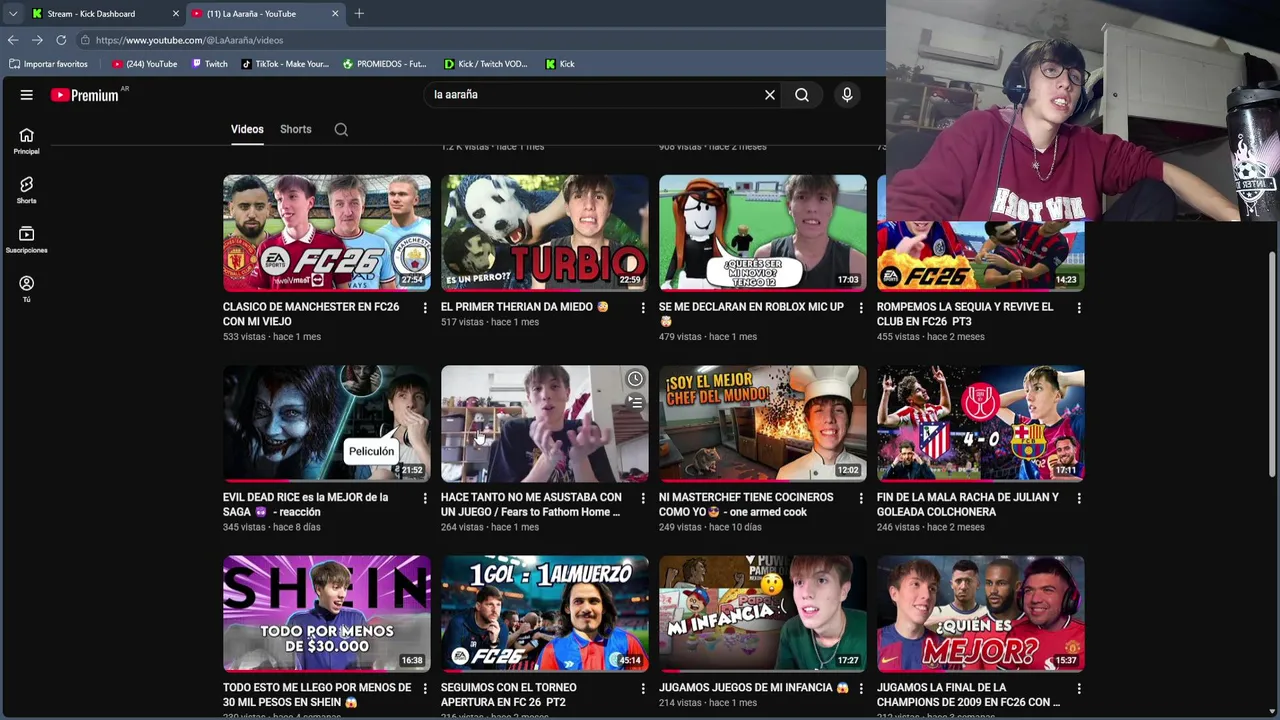The height and width of the screenshot is (720, 1280).
Task: Select the Shorts channel tab
Action: (296, 130)
